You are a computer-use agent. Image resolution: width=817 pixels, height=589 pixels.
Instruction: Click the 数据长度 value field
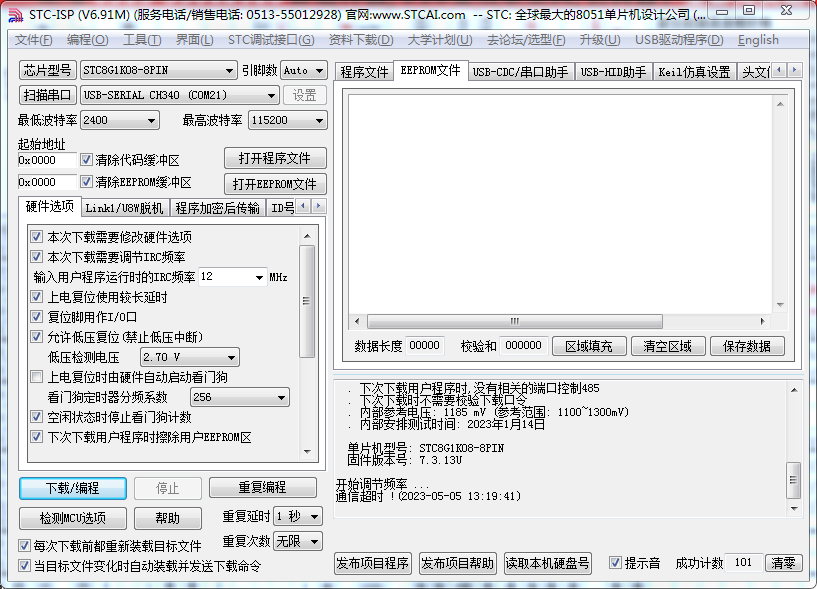point(424,346)
